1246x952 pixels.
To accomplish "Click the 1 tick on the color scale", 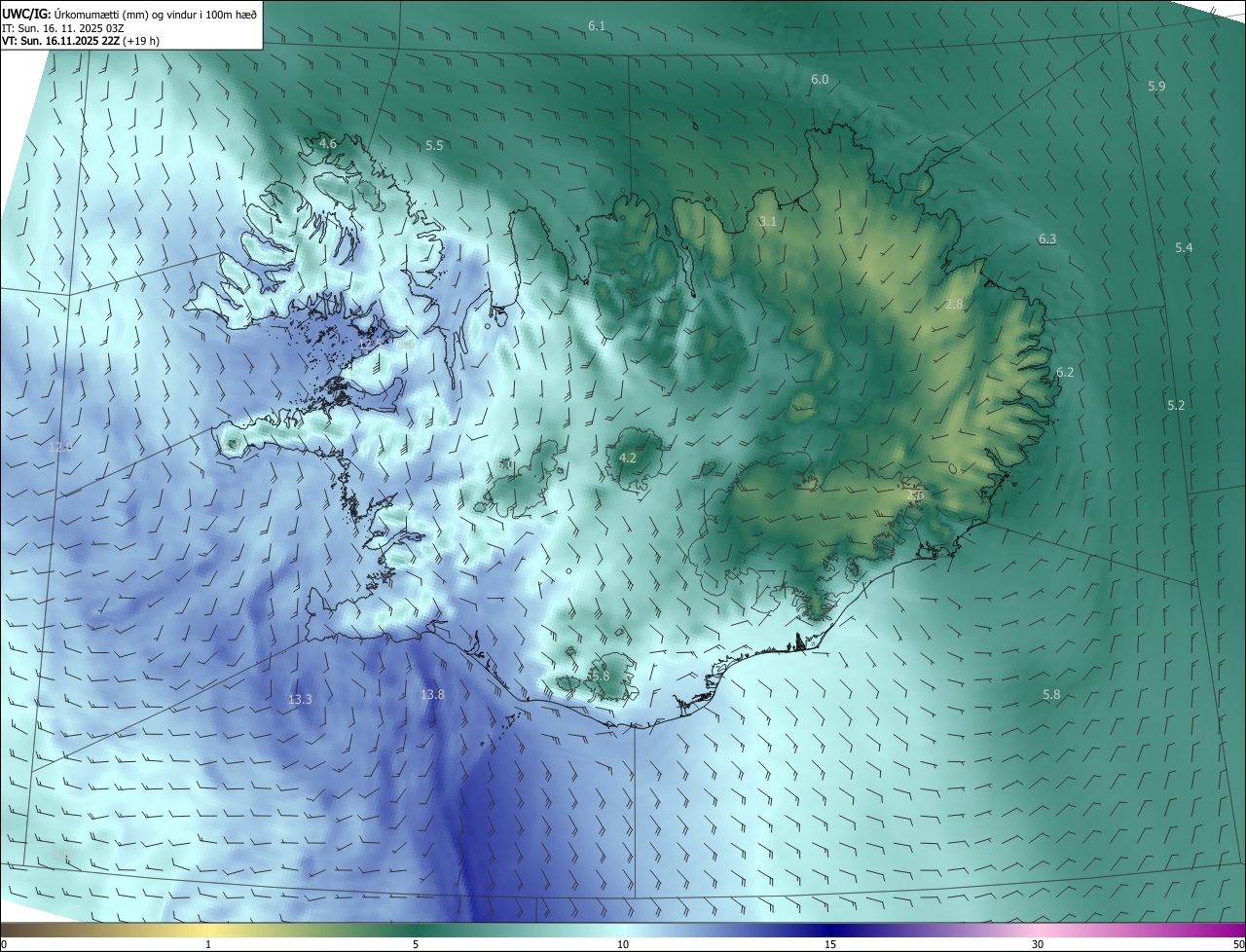I will pos(208,944).
